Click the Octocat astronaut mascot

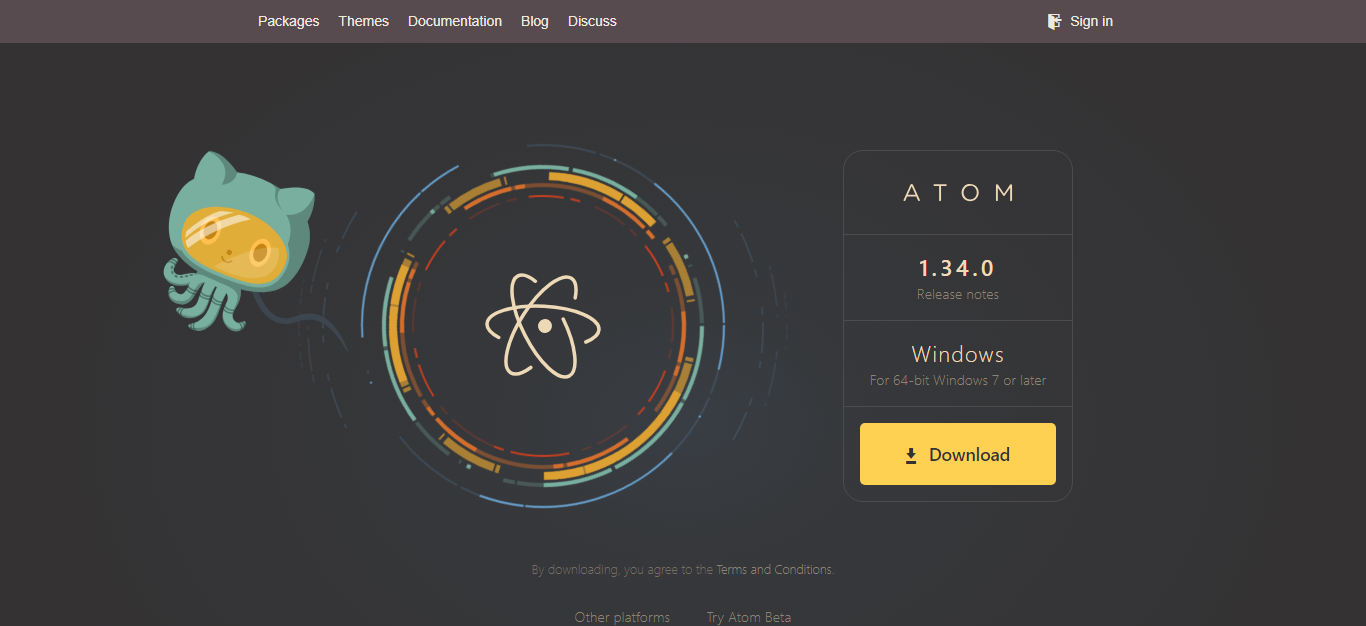point(241,240)
